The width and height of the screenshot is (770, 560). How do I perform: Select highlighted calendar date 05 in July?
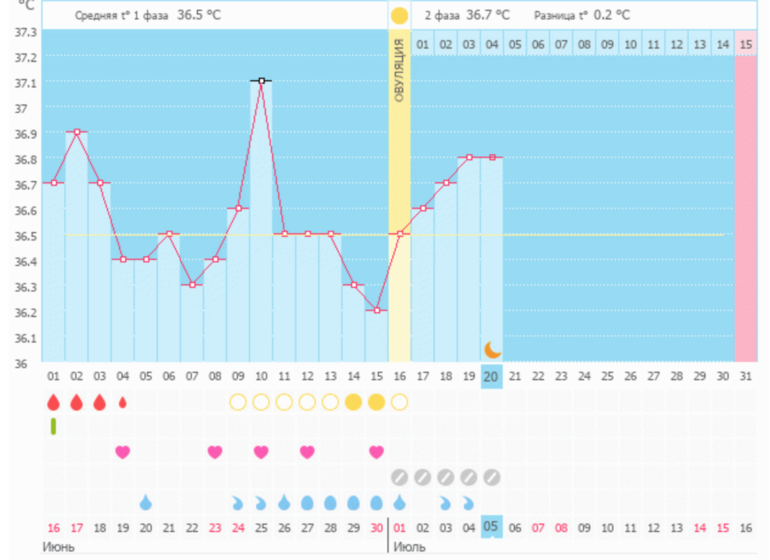491,527
